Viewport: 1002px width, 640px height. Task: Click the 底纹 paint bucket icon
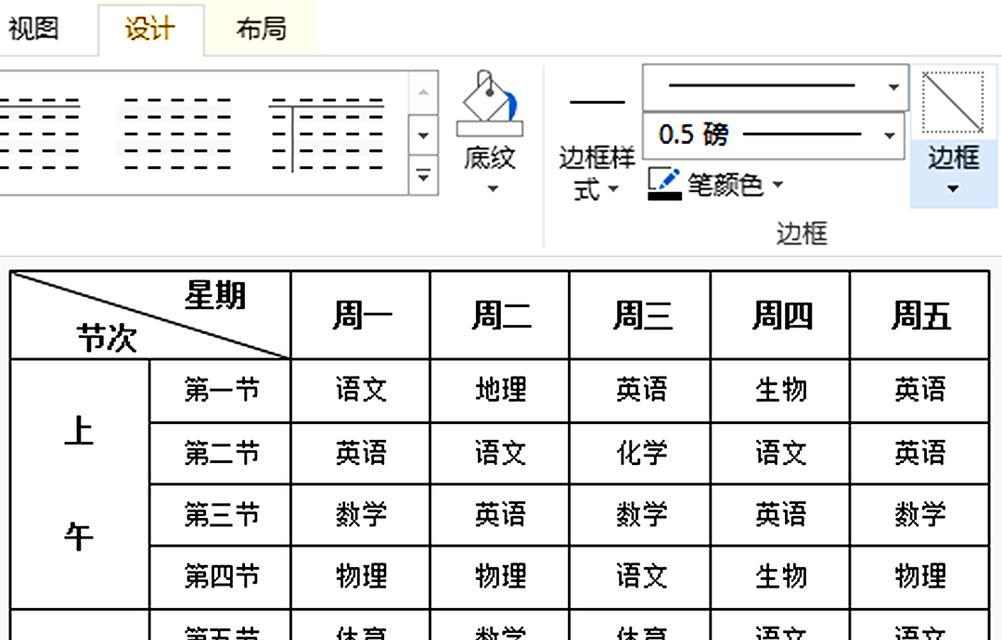point(489,102)
